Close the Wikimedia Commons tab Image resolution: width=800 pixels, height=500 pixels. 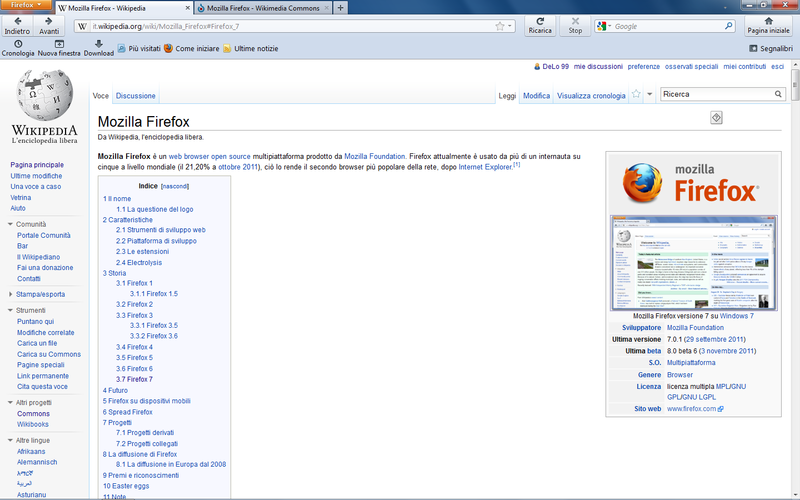tap(327, 8)
